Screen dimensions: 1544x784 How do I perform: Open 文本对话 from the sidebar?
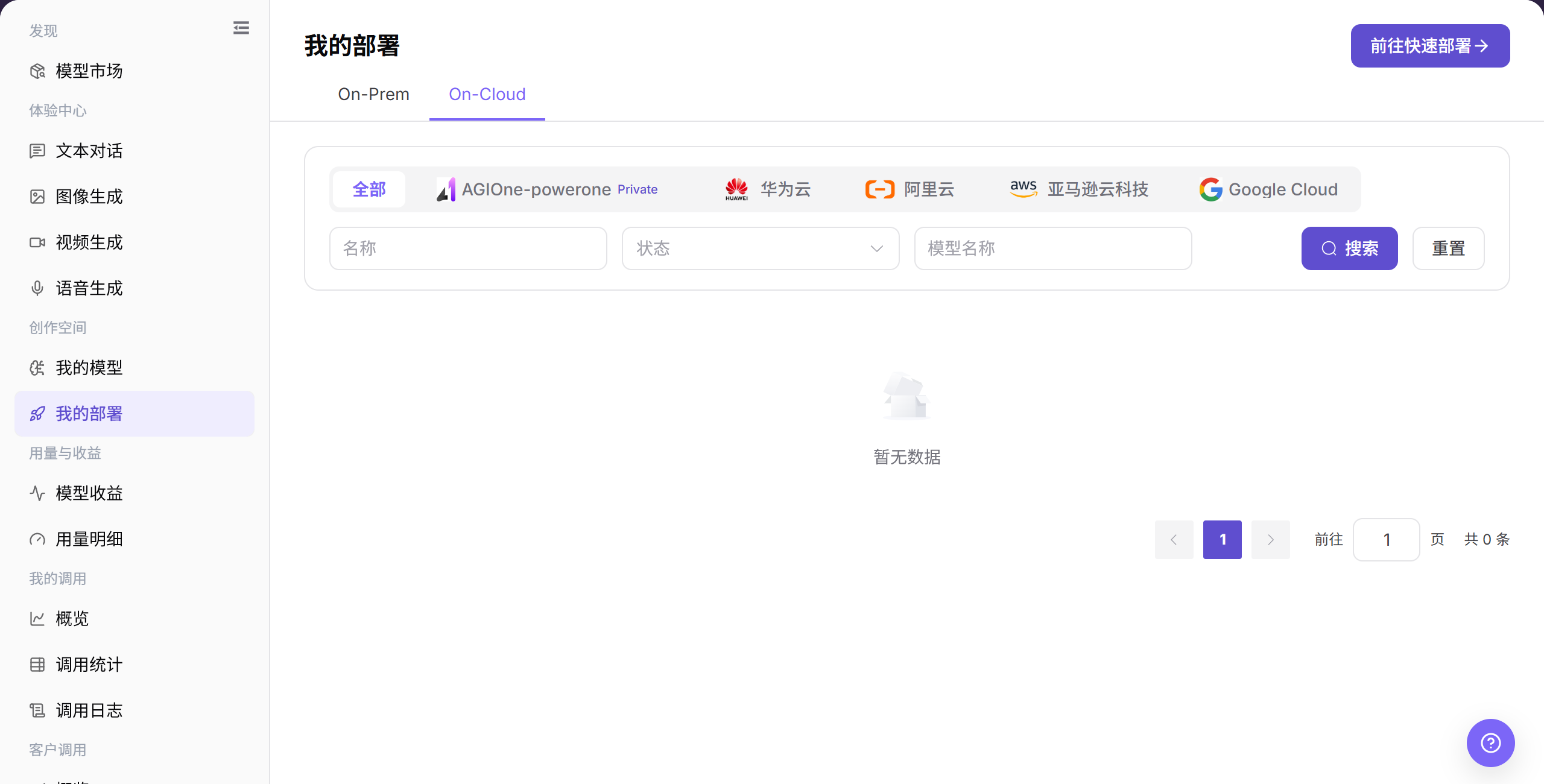tap(134, 151)
